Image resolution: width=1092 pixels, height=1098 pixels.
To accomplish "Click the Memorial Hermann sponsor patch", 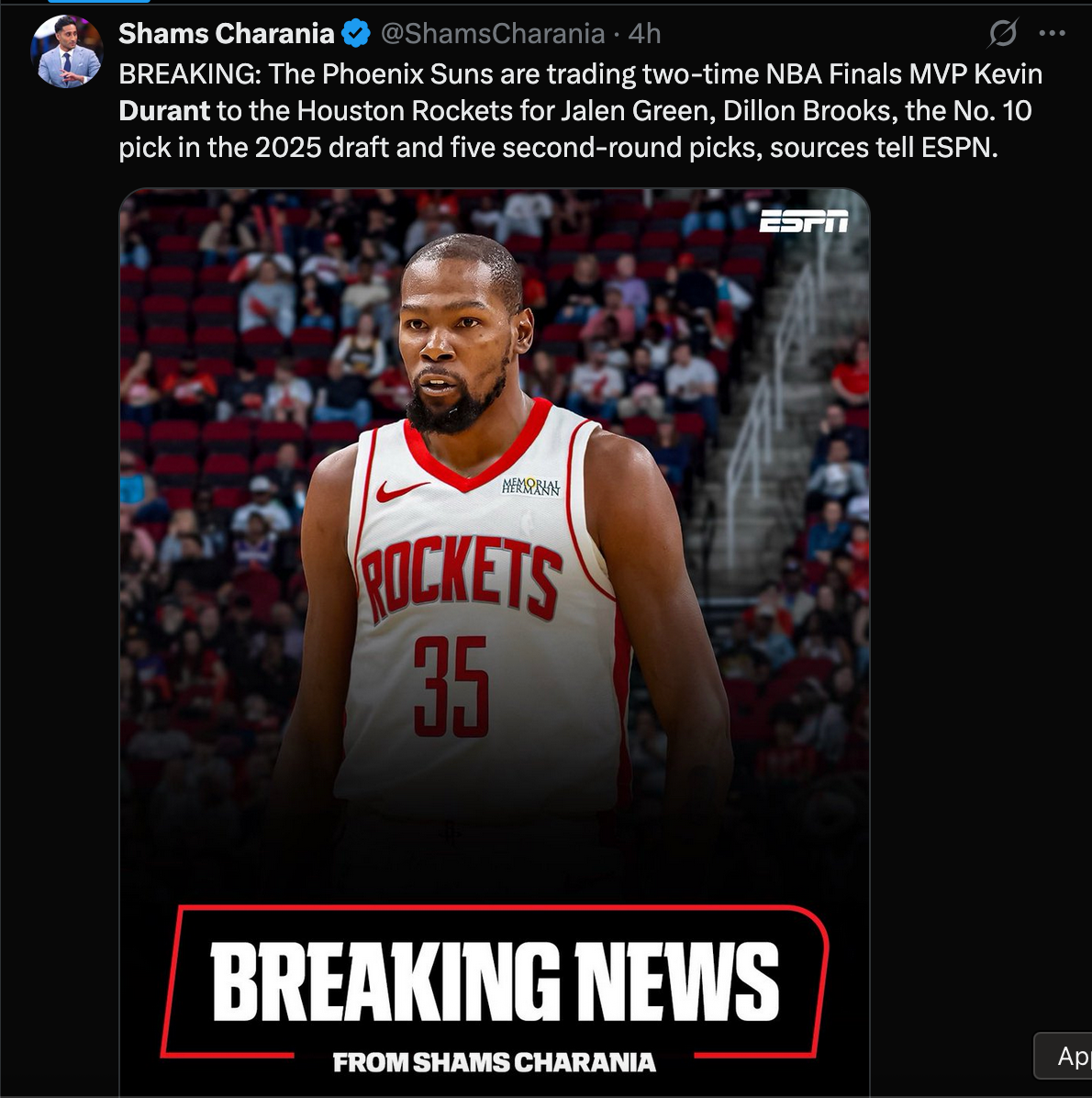I will coord(531,487).
